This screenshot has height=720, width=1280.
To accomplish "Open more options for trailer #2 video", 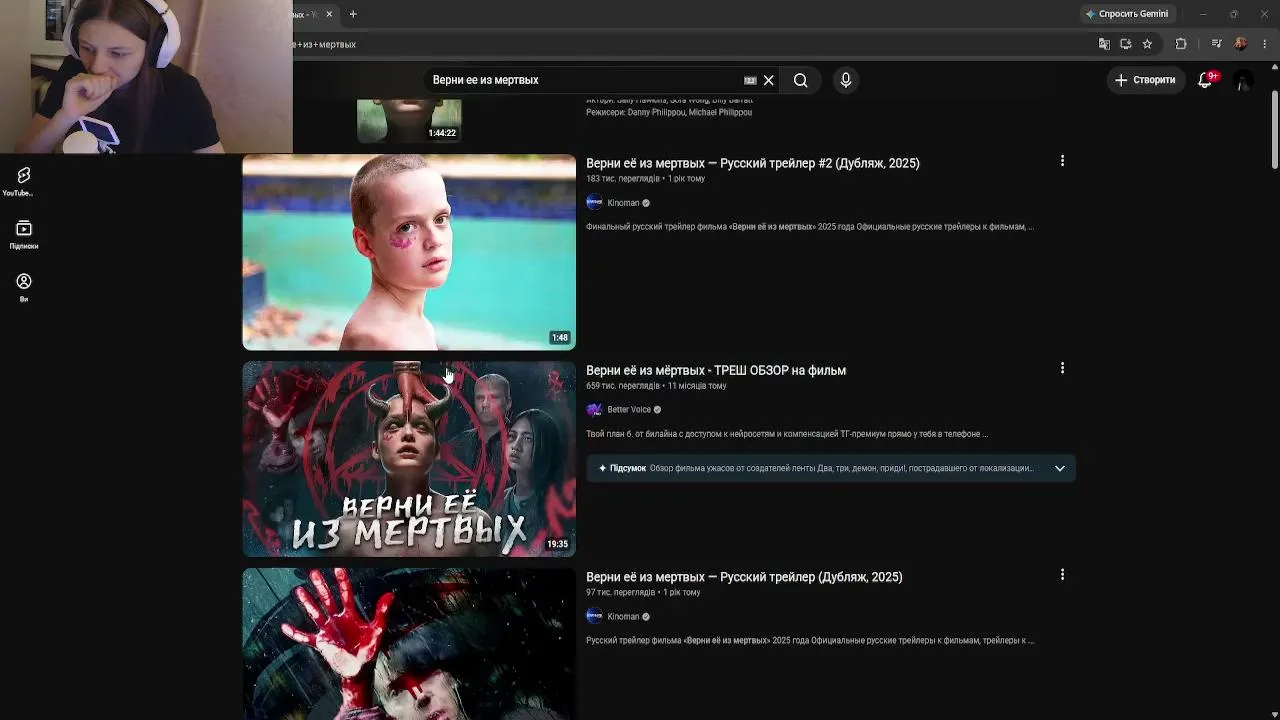I will pos(1062,161).
